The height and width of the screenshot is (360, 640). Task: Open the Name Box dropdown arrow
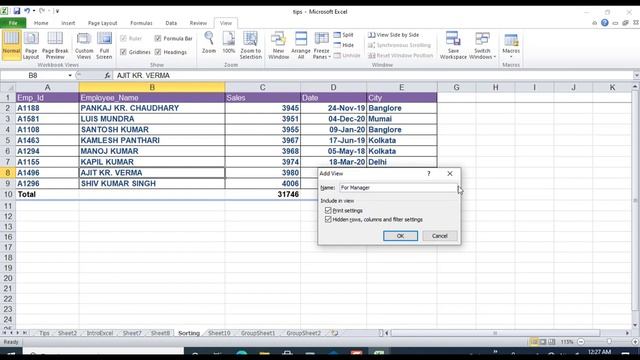pos(70,76)
